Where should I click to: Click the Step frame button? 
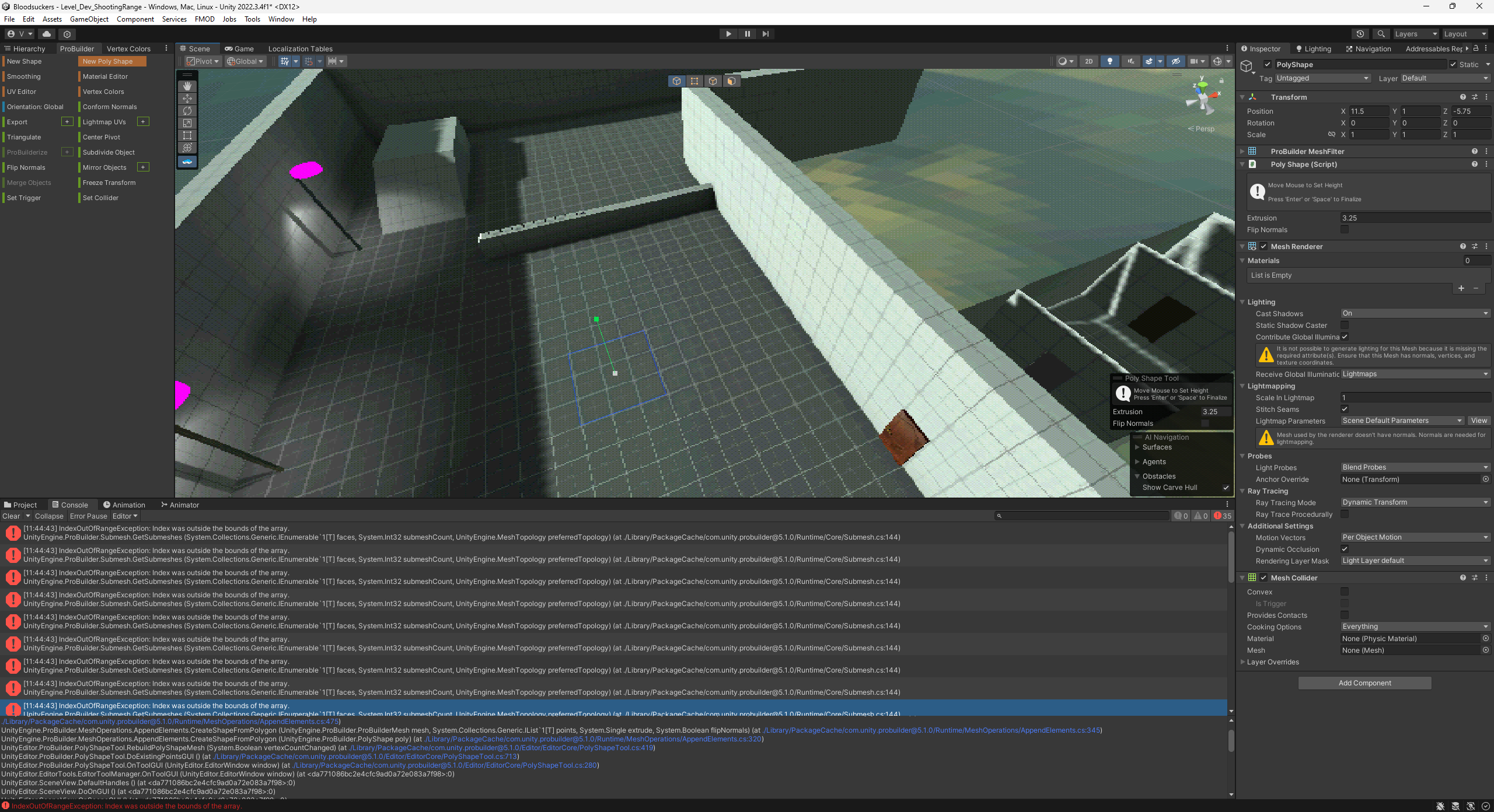(766, 34)
